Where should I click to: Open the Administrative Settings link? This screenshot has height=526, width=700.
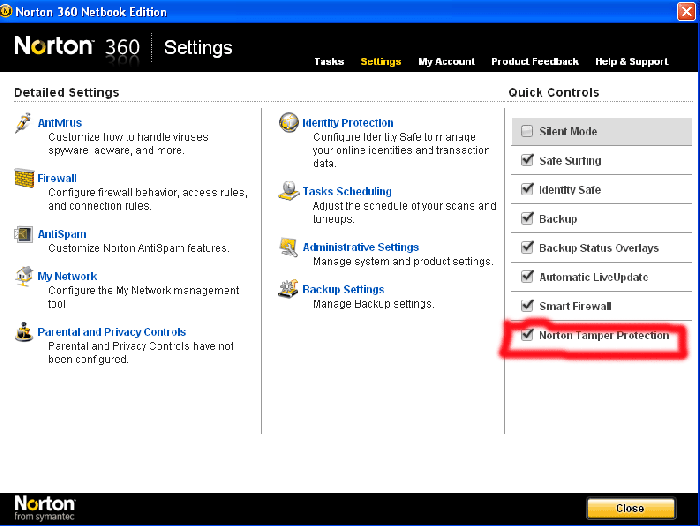[x=361, y=247]
